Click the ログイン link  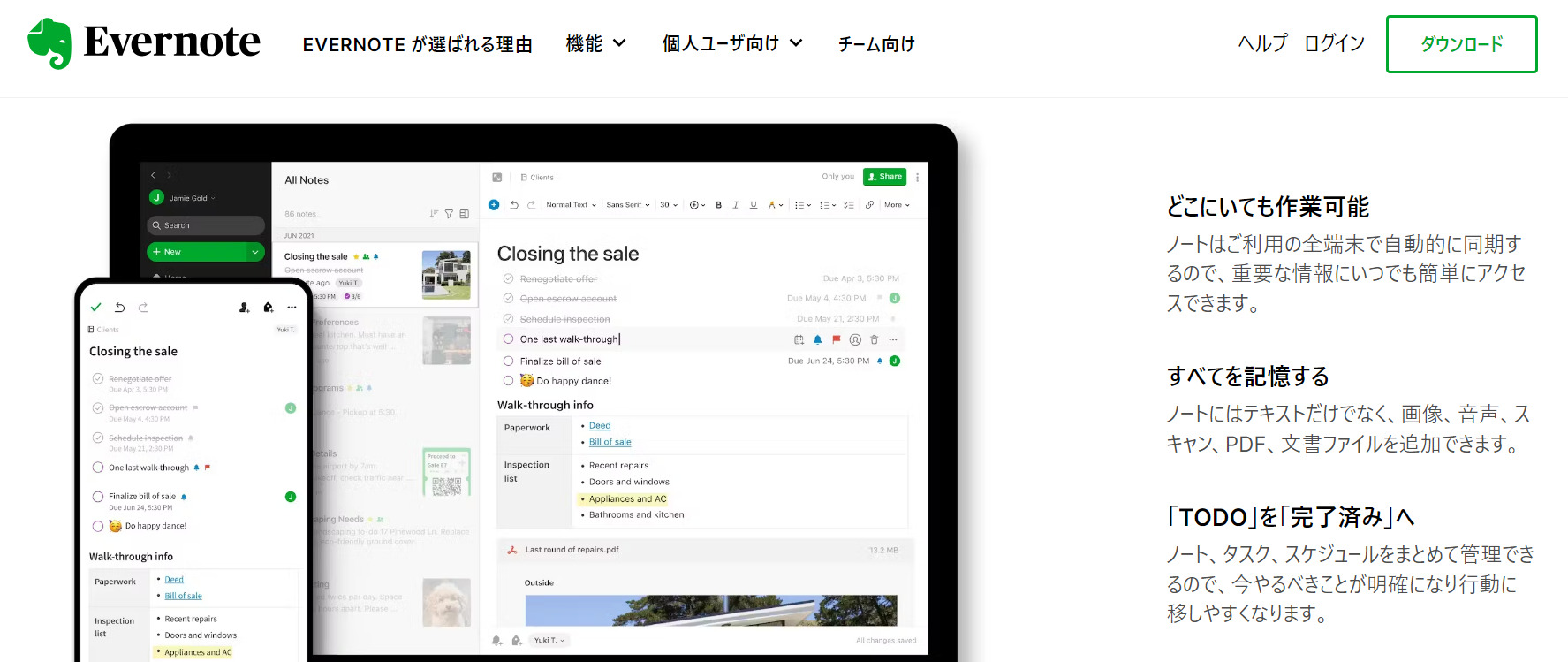click(1334, 43)
